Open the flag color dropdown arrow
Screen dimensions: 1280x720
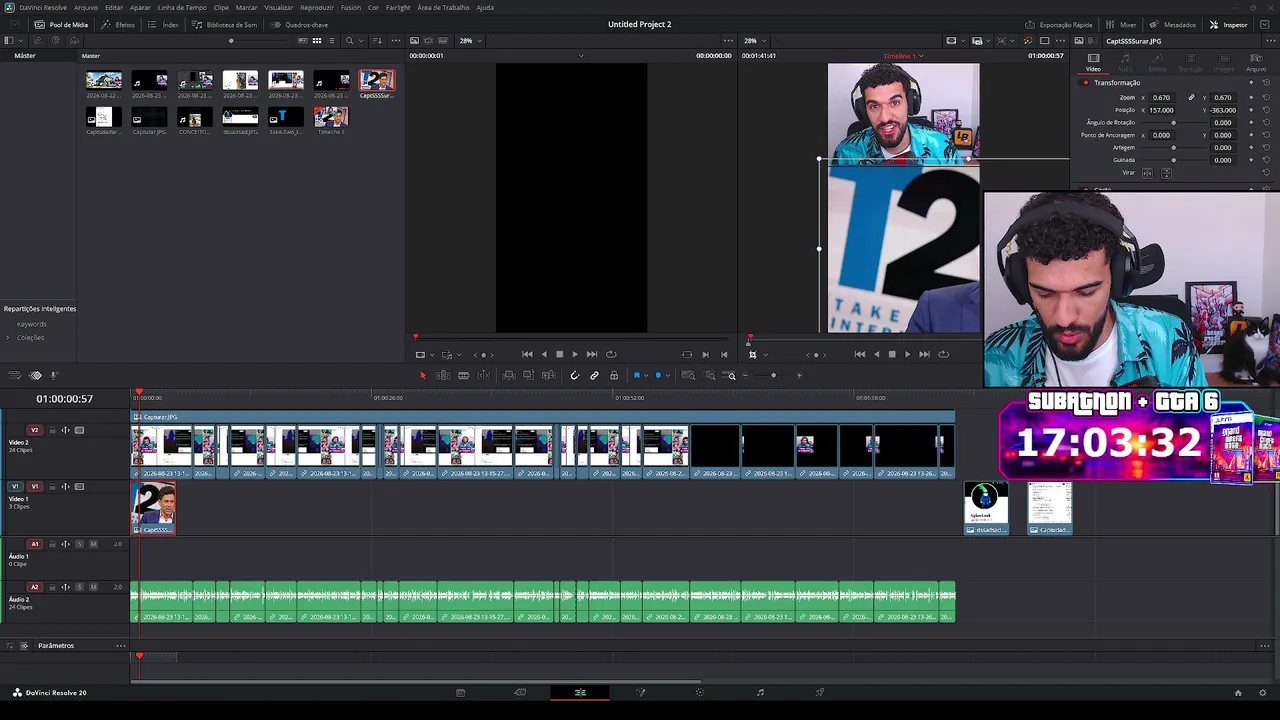click(x=645, y=375)
